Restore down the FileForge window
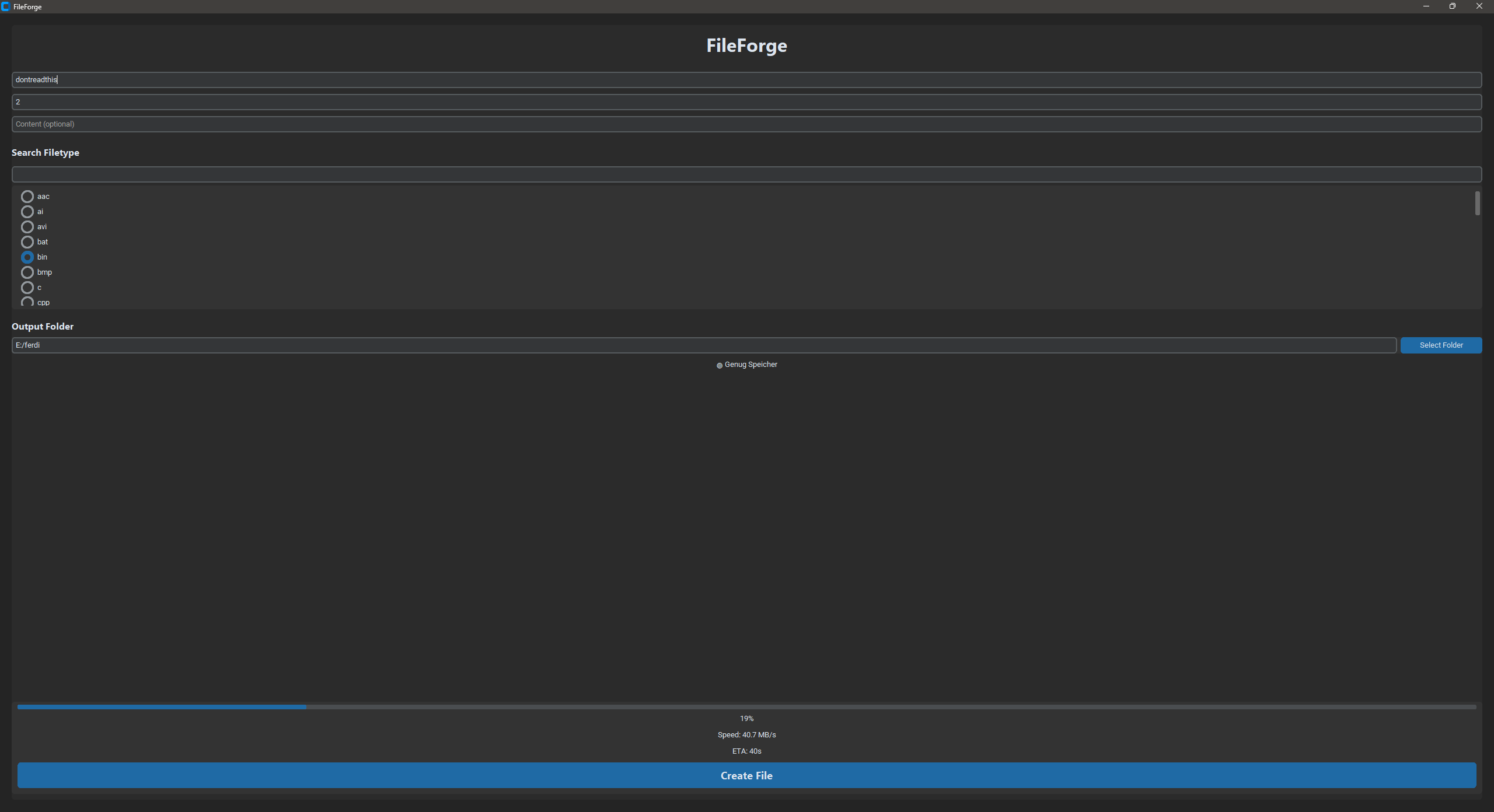 point(1452,6)
